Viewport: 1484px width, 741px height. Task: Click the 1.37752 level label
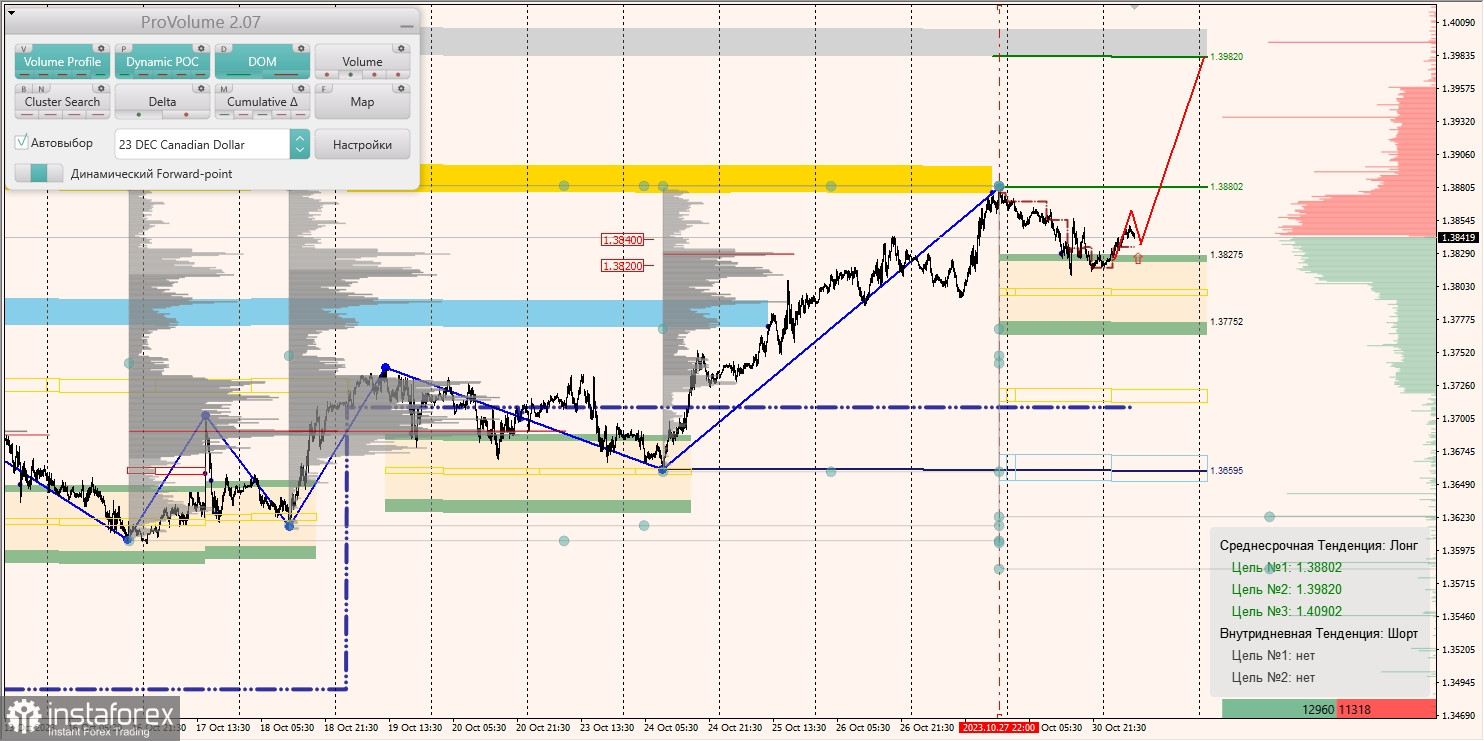point(1226,322)
